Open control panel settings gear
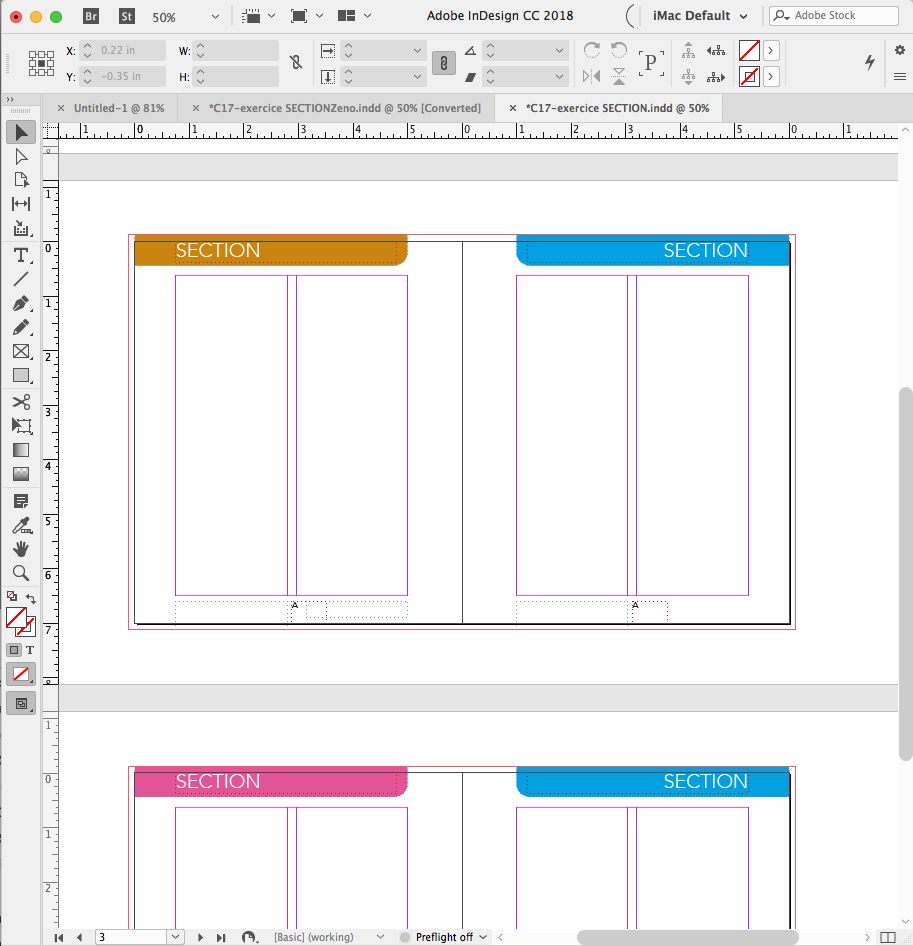The width and height of the screenshot is (913, 946). (900, 50)
